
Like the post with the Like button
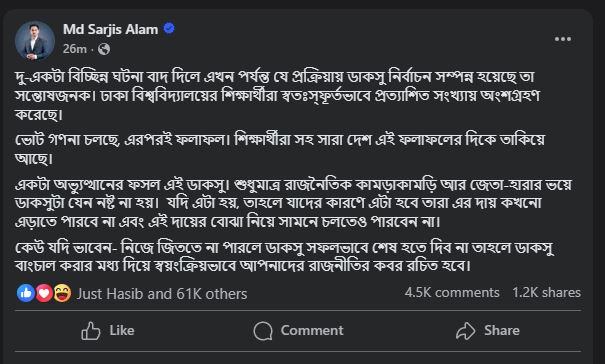pyautogui.click(x=108, y=331)
